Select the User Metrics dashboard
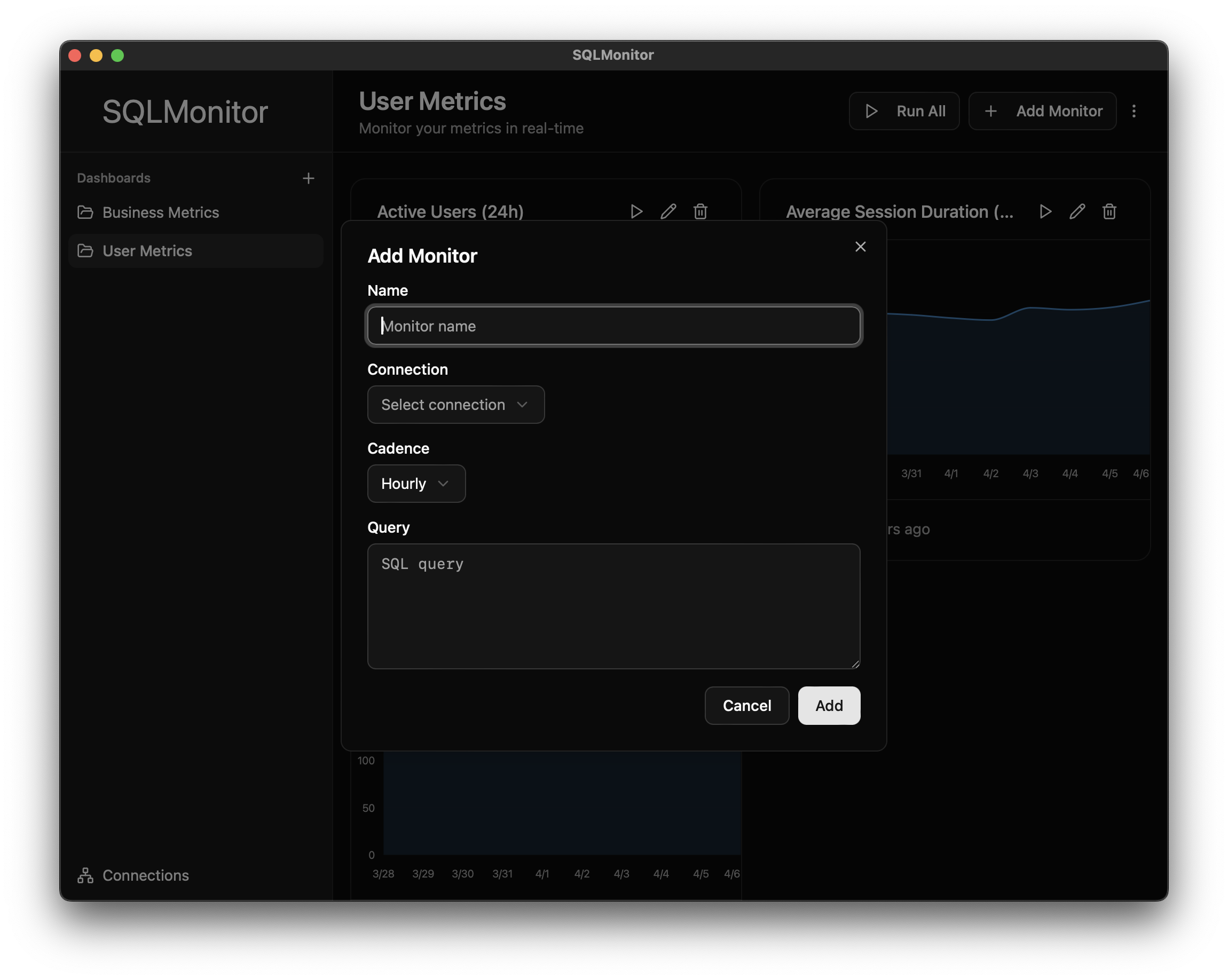 [x=195, y=250]
